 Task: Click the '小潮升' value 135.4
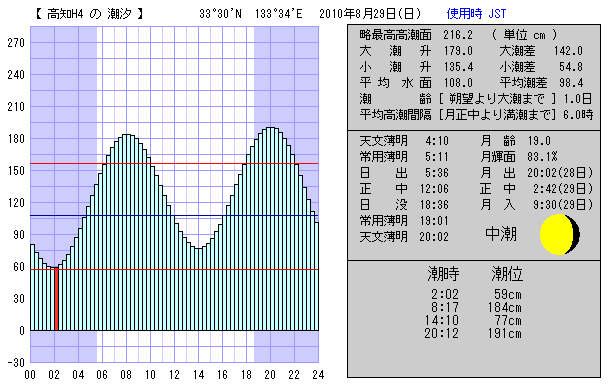pyautogui.click(x=458, y=67)
